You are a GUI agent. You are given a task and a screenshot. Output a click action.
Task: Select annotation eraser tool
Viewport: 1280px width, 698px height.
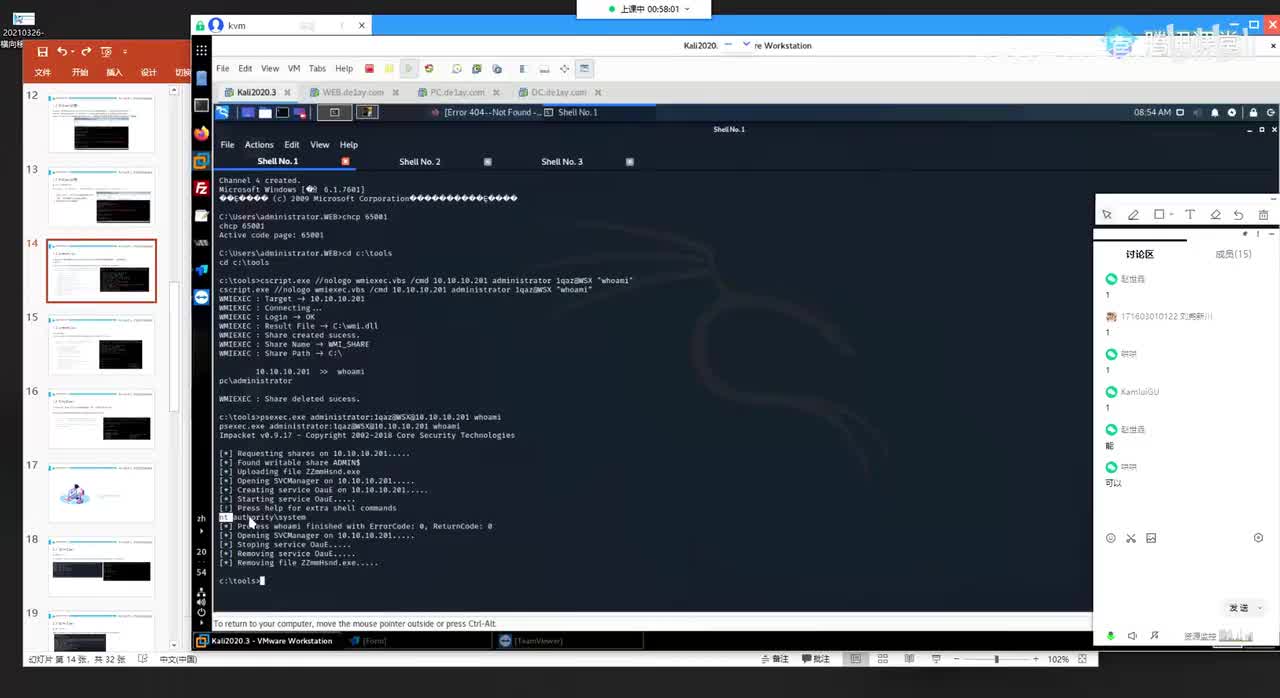tap(1215, 215)
